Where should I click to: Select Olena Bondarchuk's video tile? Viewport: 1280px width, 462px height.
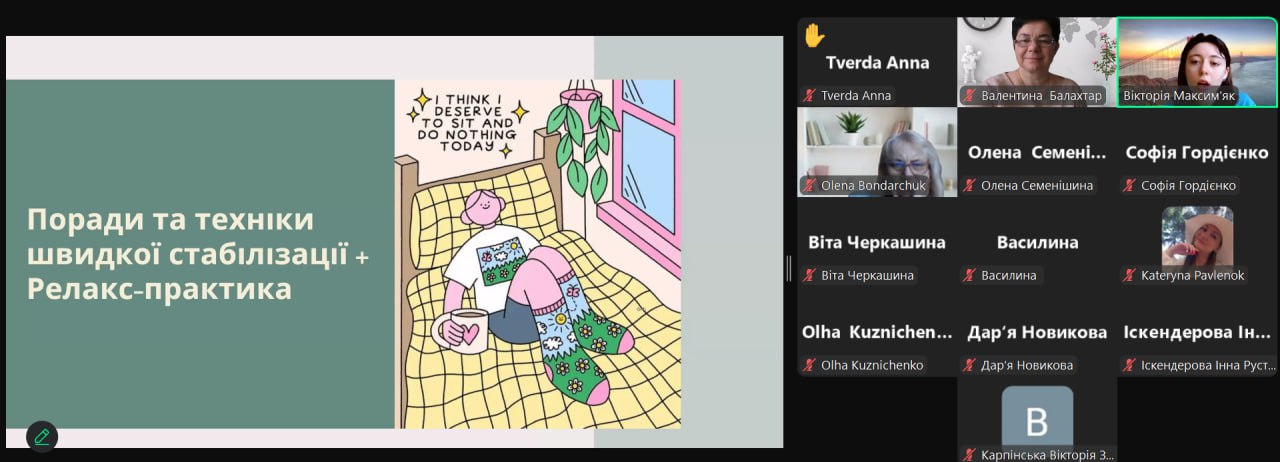pyautogui.click(x=877, y=152)
